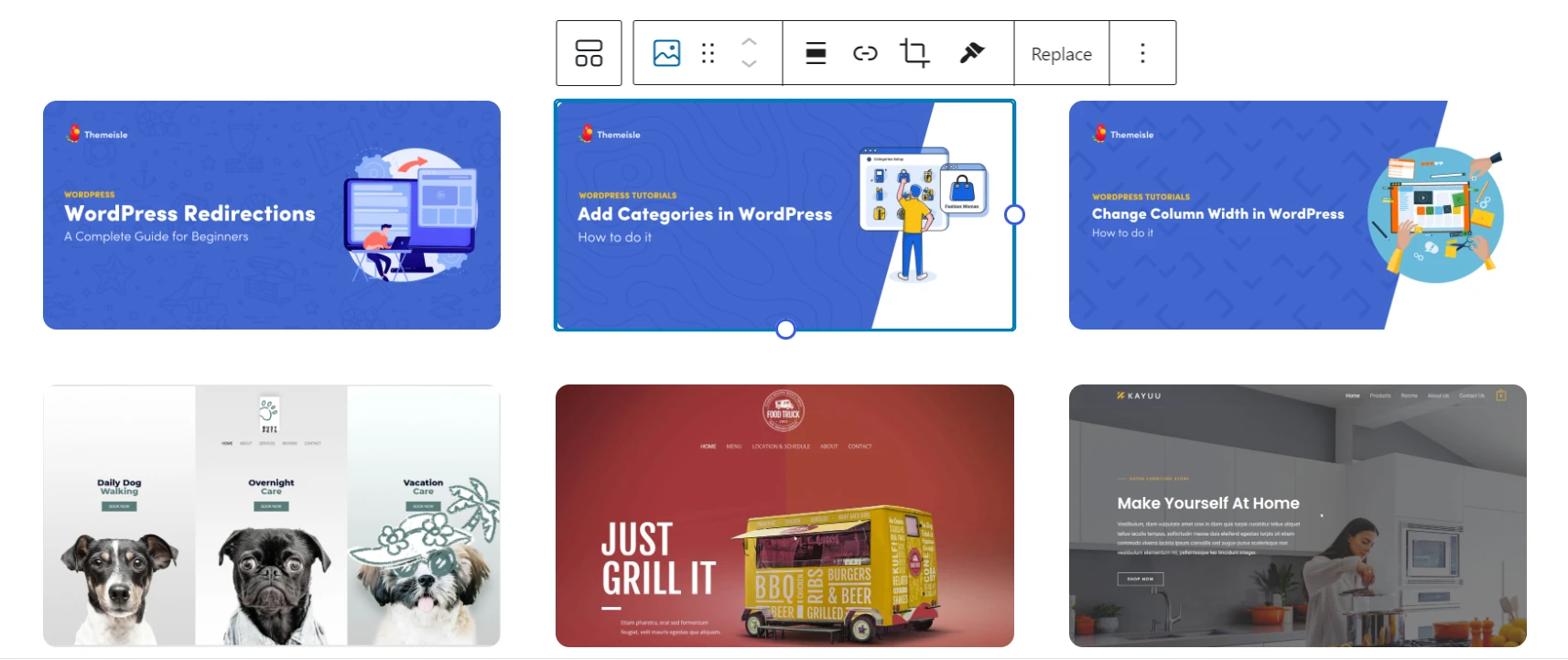Viewport: 1568px width, 660px height.
Task: Select the dog care website thumbnail
Action: [272, 515]
